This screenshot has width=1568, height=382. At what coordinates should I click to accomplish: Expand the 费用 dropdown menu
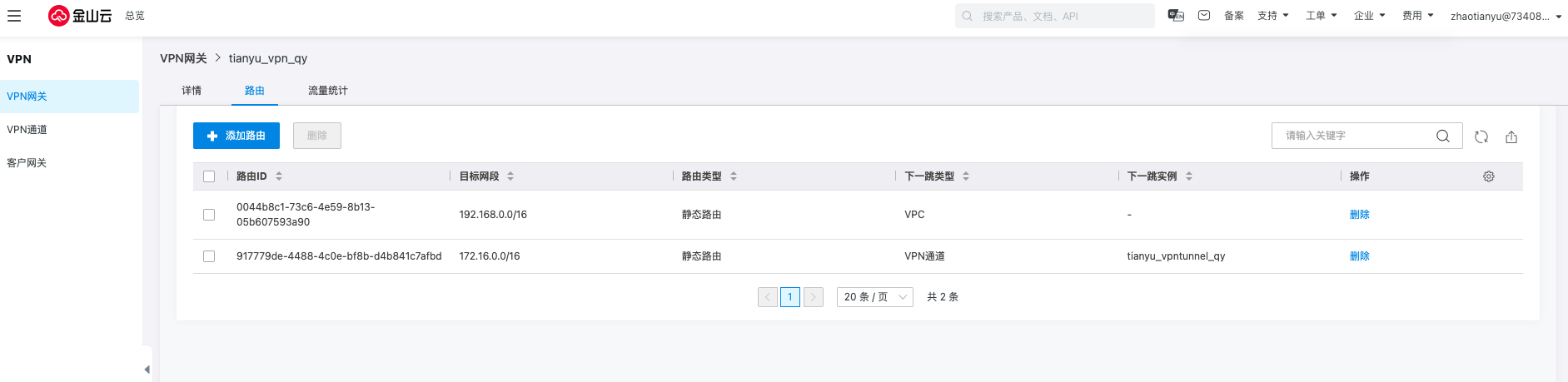click(1417, 16)
